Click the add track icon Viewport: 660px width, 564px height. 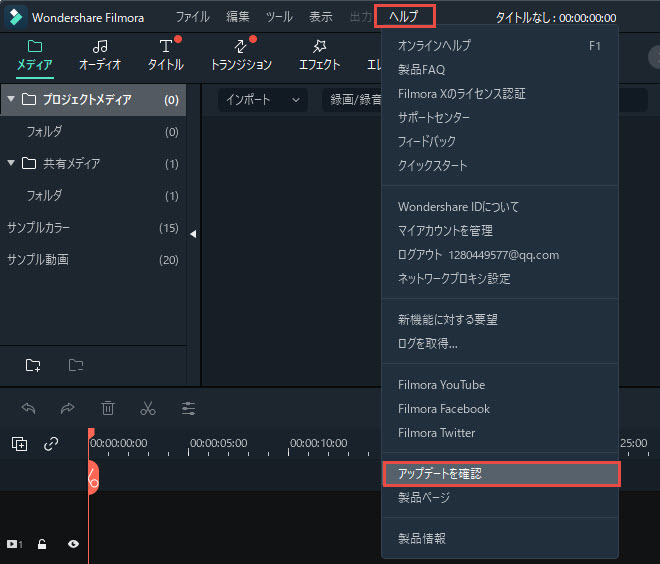point(19,444)
